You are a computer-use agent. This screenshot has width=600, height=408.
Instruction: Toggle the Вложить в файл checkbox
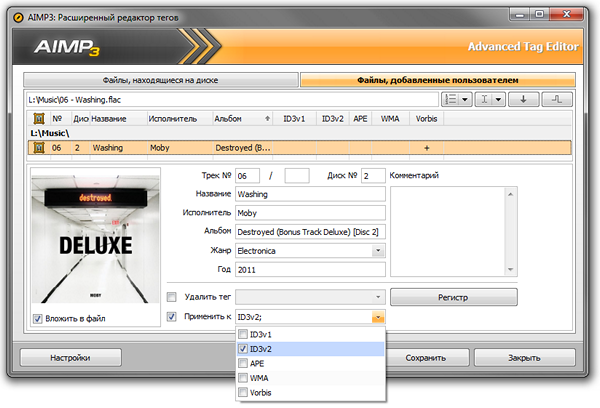click(x=38, y=318)
